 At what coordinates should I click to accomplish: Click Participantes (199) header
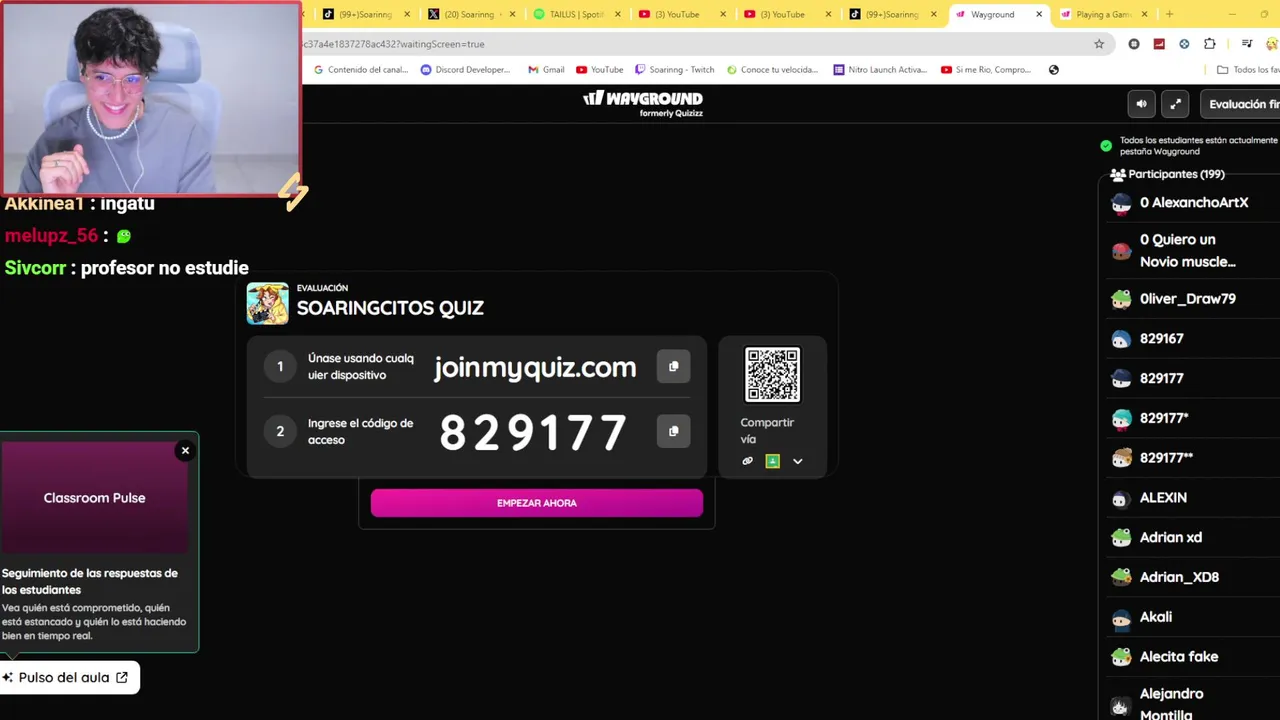[1167, 174]
